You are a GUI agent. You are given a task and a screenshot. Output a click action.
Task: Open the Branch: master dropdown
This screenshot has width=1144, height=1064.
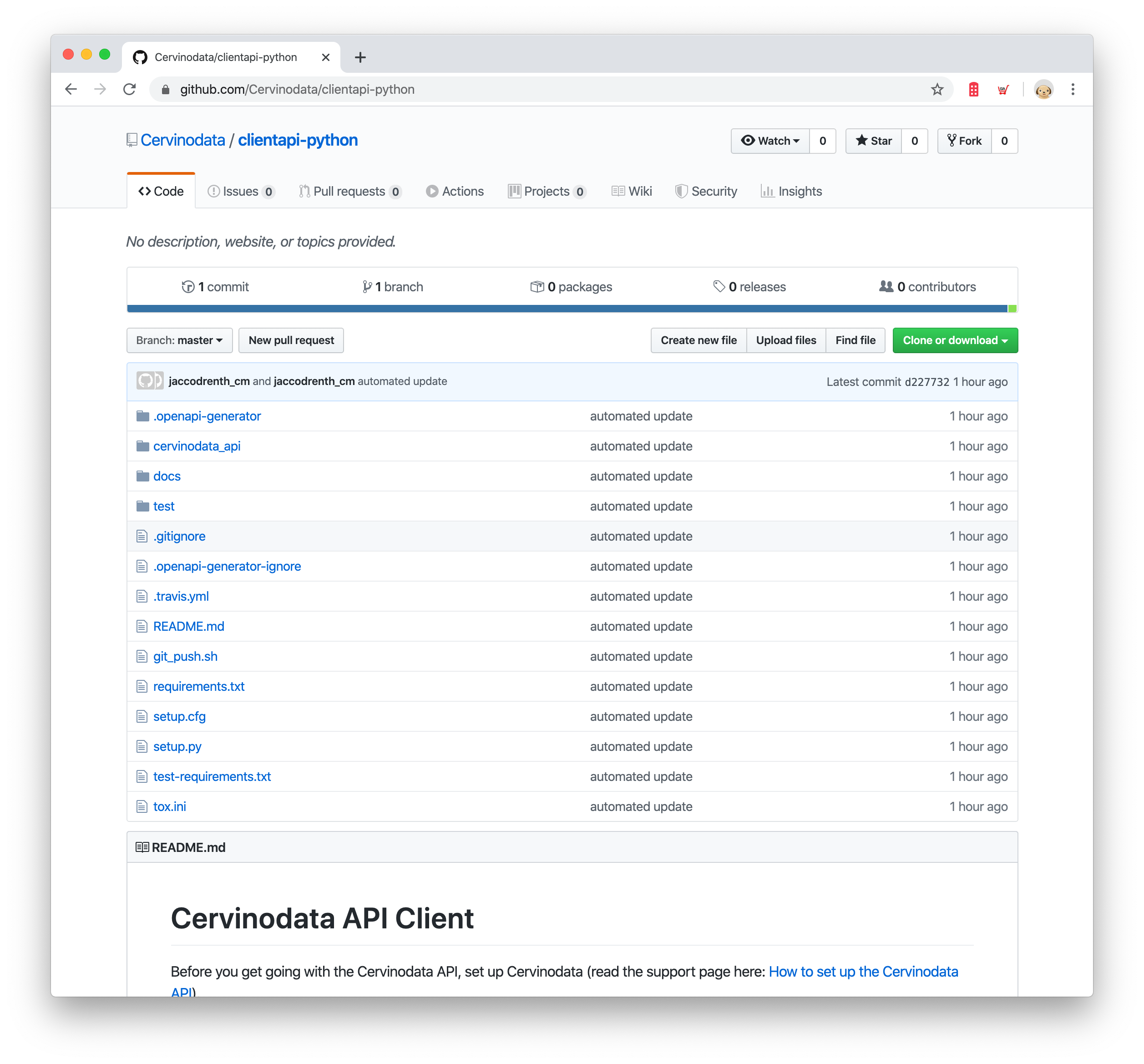[180, 340]
